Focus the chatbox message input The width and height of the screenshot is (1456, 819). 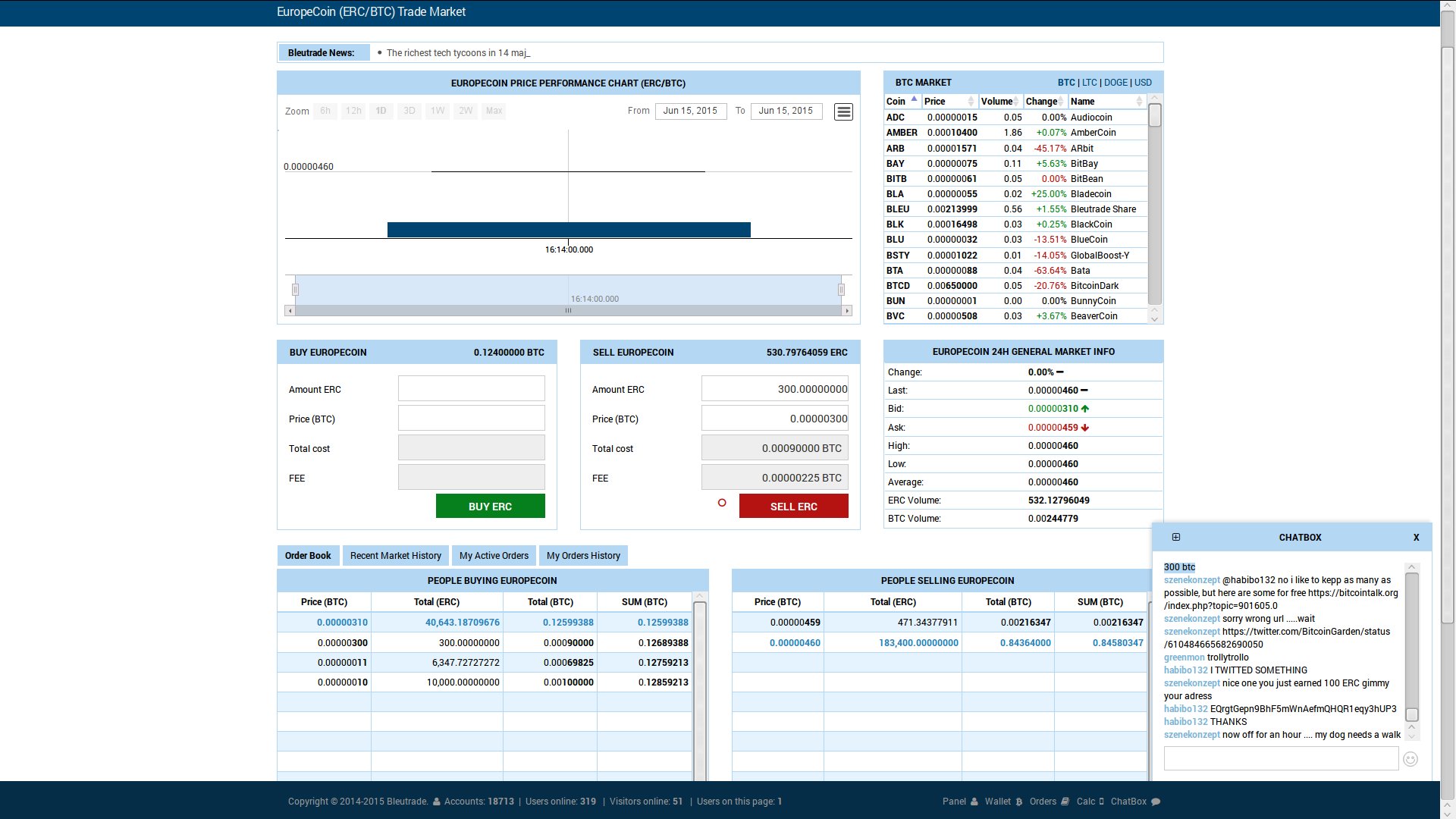click(1281, 758)
